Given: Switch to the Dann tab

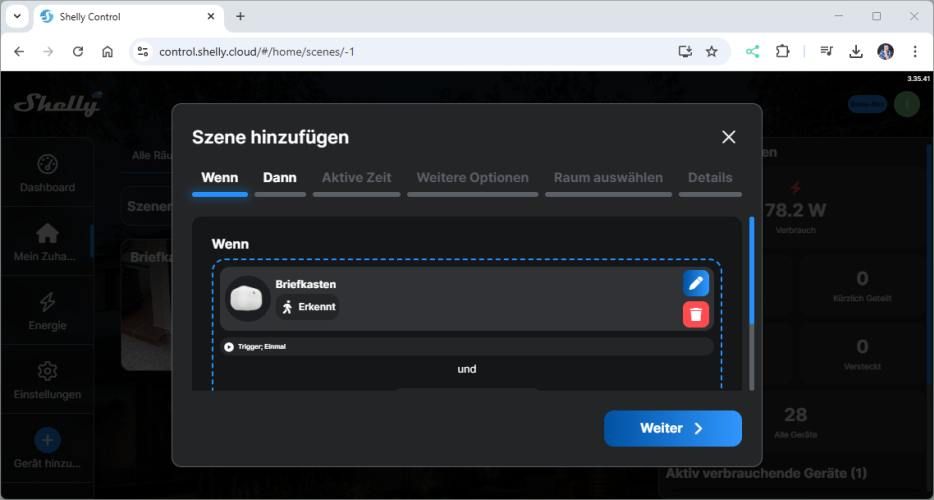Looking at the screenshot, I should pyautogui.click(x=279, y=178).
